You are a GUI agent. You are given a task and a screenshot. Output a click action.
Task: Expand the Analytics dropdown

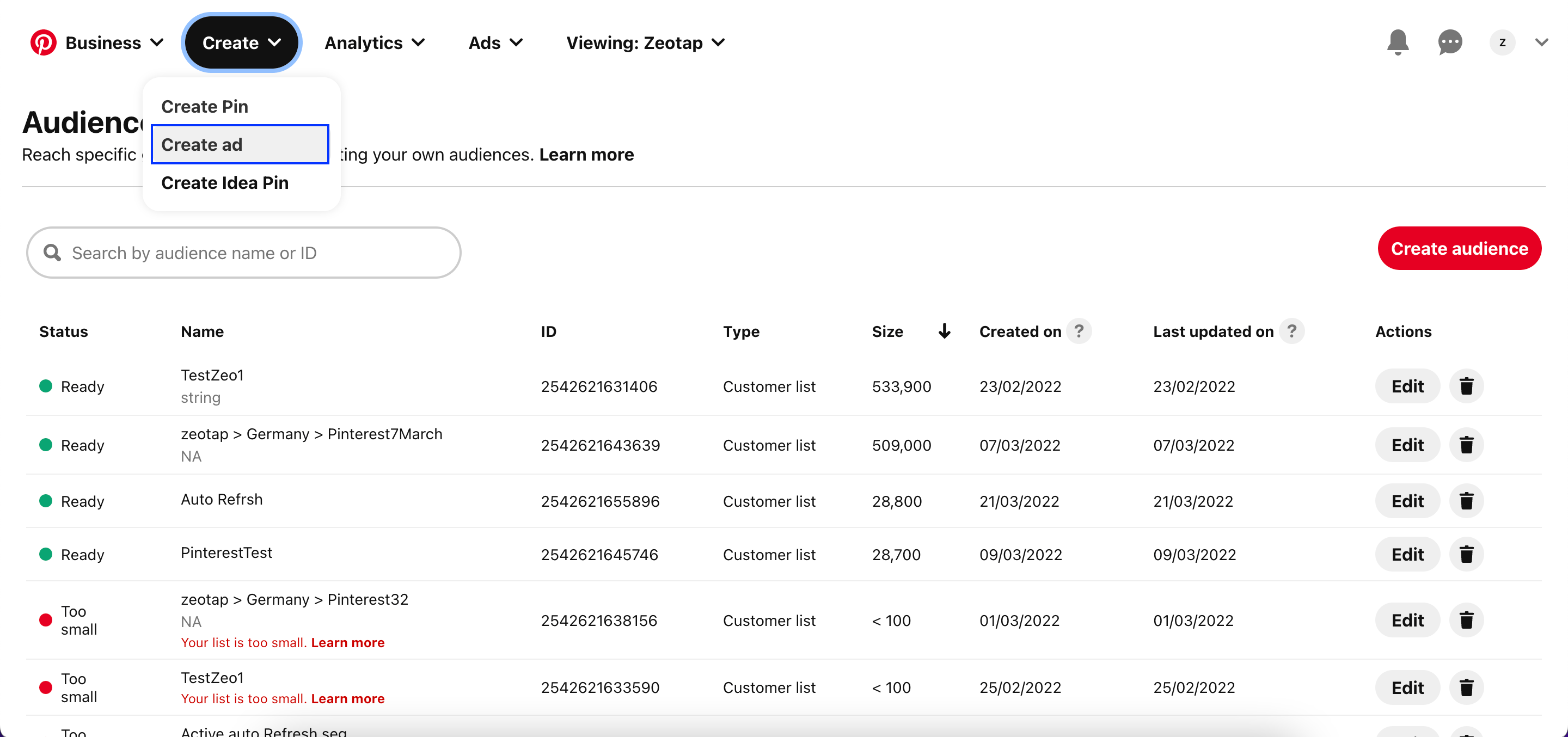(375, 42)
